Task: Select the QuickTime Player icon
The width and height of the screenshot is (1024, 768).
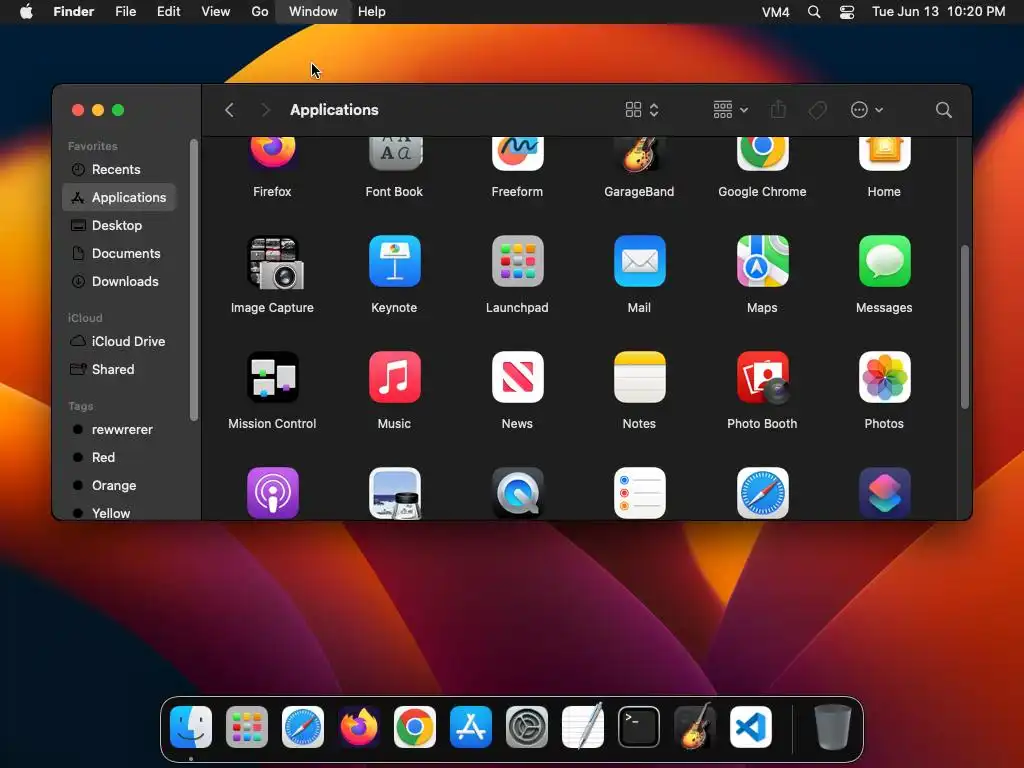Action: 517,493
